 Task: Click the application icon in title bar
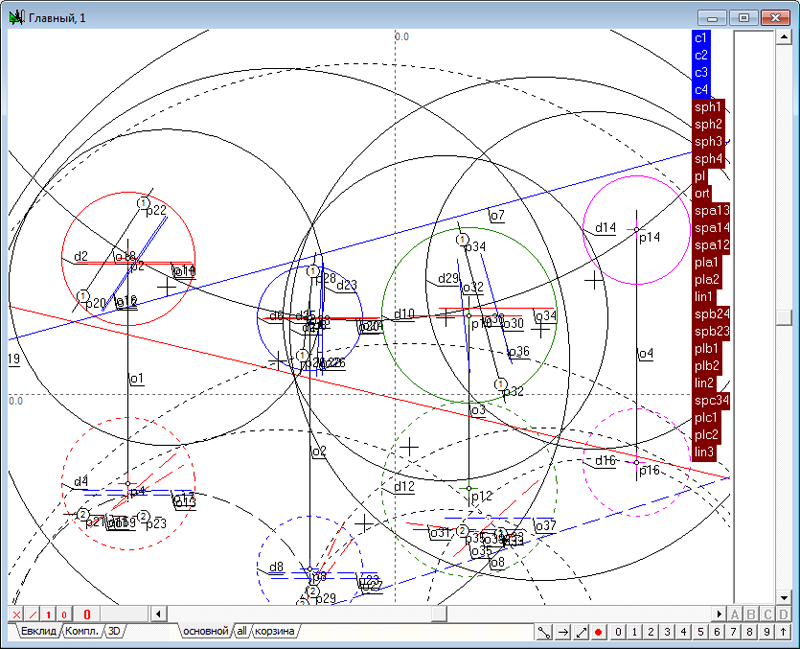point(16,18)
